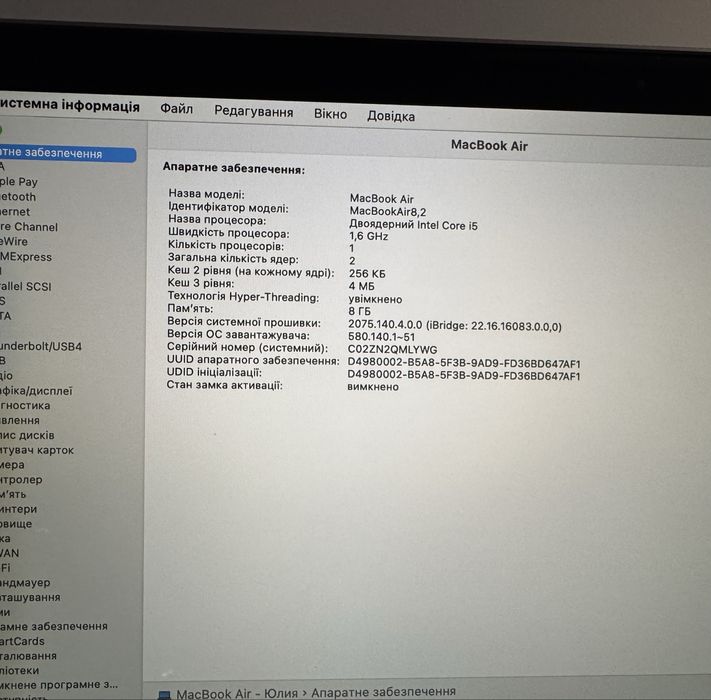The image size is (711, 700).
Task: Click the firmware version 2075.140.4.0.0 value
Action: 455,326
